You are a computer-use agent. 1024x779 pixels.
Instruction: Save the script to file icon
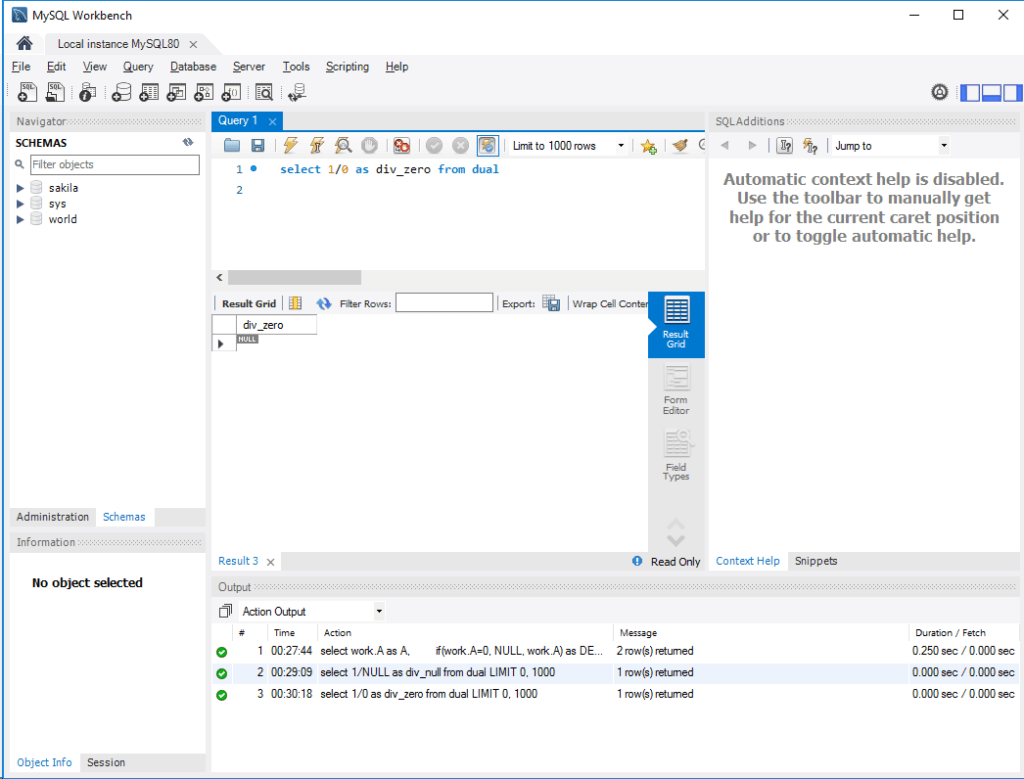coord(258,146)
